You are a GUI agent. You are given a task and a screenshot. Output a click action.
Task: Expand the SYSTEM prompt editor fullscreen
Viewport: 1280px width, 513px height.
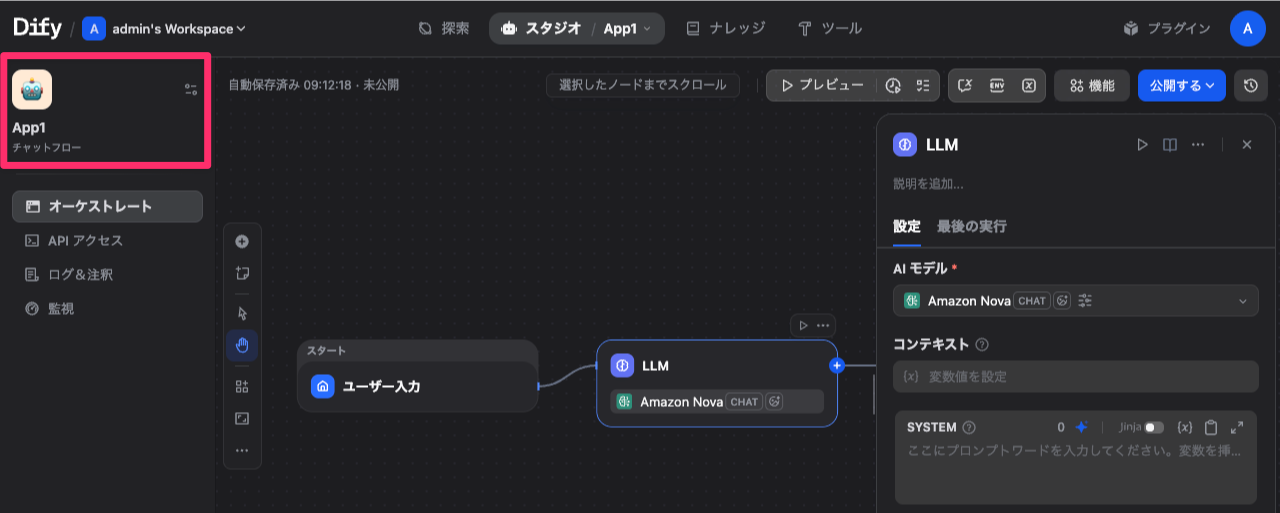pos(1237,427)
